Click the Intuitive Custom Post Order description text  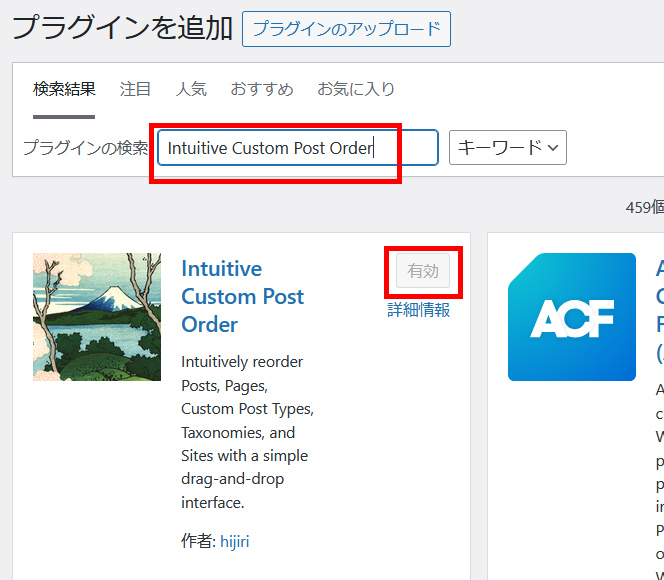247,432
